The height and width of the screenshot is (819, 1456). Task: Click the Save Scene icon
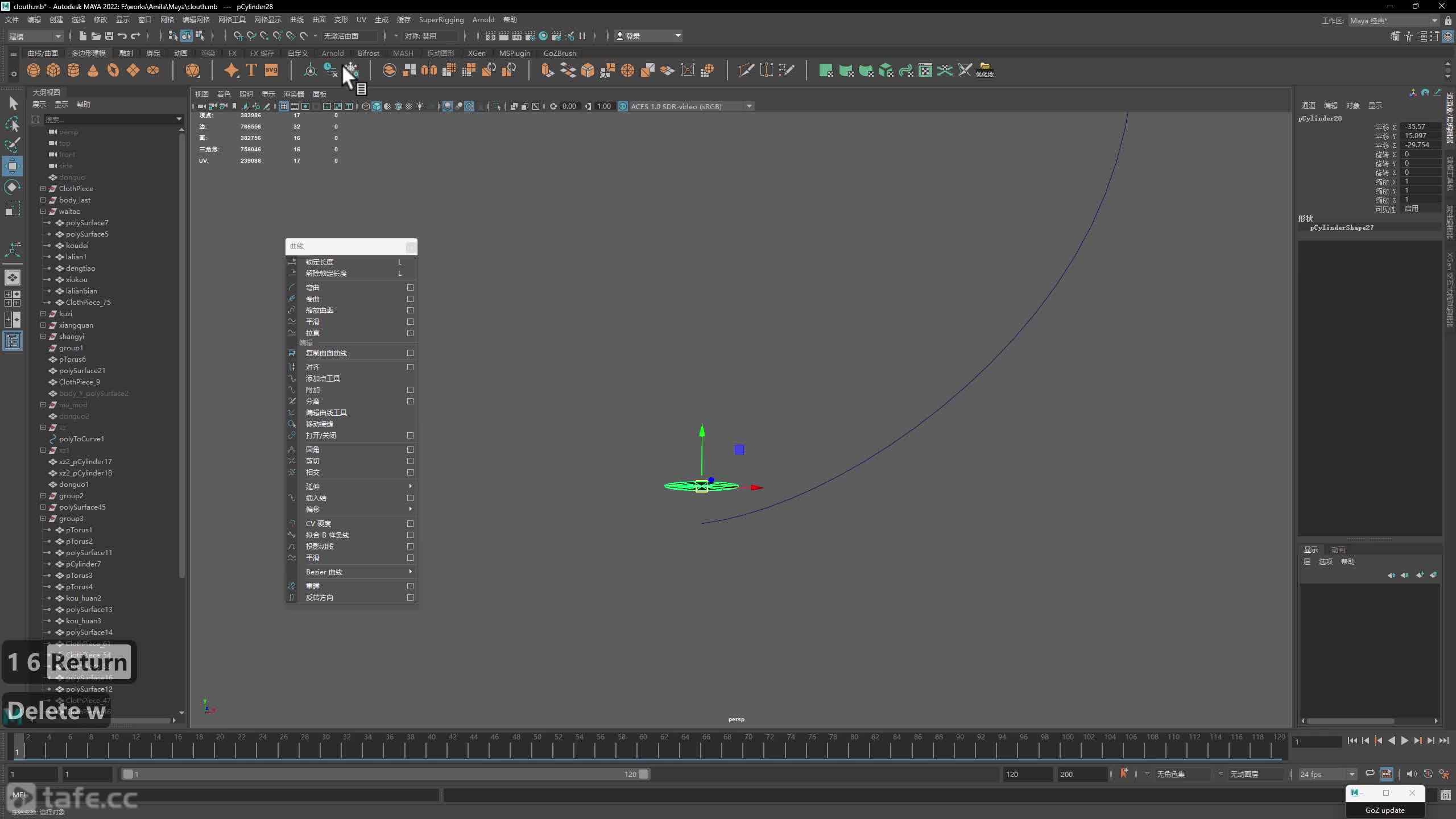click(x=109, y=36)
